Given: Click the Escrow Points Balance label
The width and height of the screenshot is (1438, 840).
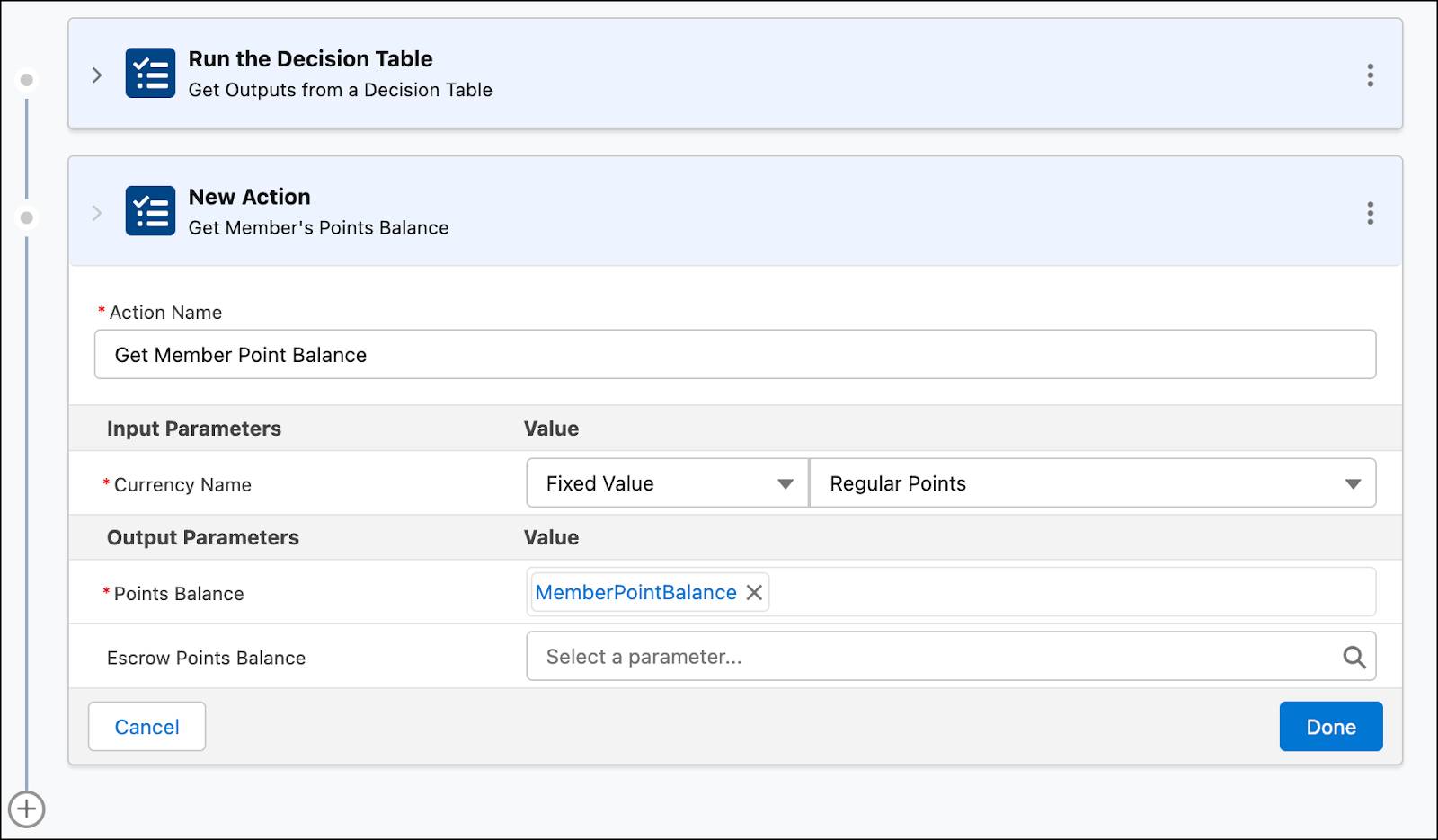Looking at the screenshot, I should [x=206, y=659].
